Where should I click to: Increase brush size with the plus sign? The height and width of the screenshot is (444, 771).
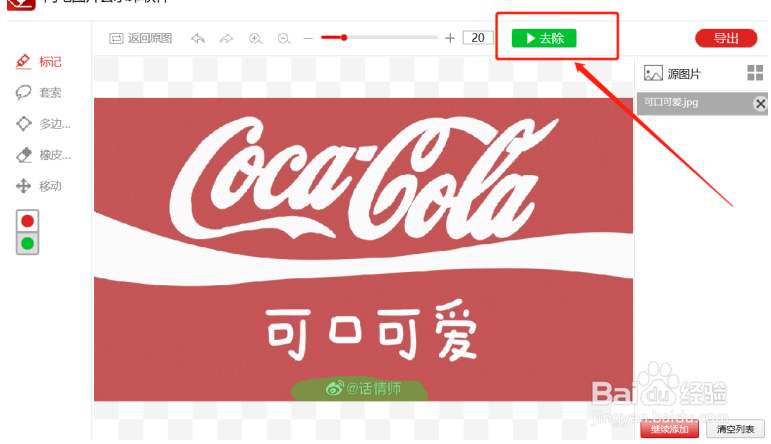(x=450, y=38)
